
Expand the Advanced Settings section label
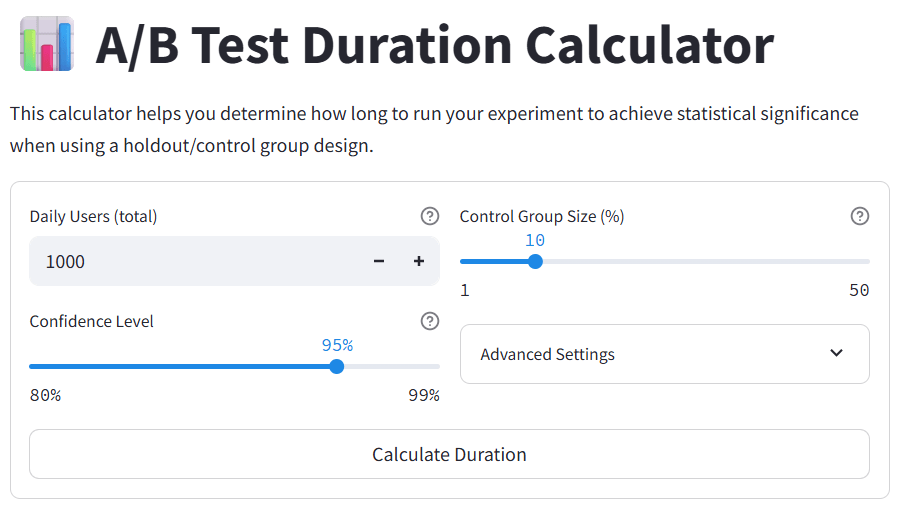click(547, 354)
